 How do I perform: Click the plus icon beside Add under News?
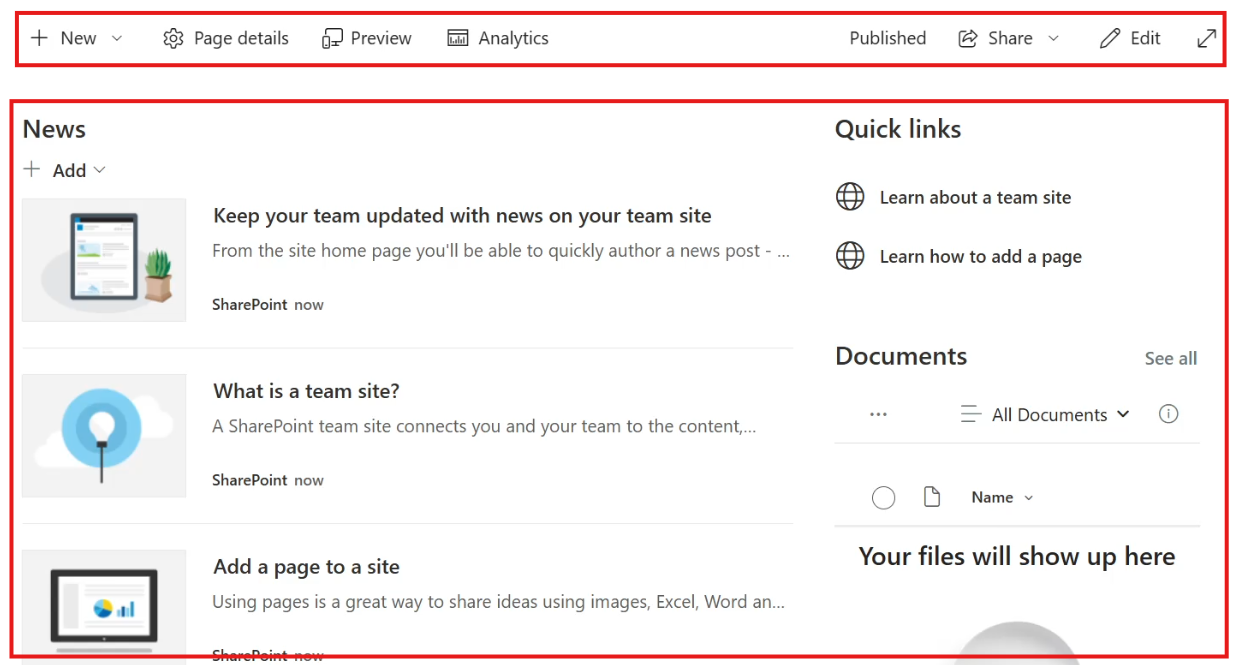(x=32, y=169)
